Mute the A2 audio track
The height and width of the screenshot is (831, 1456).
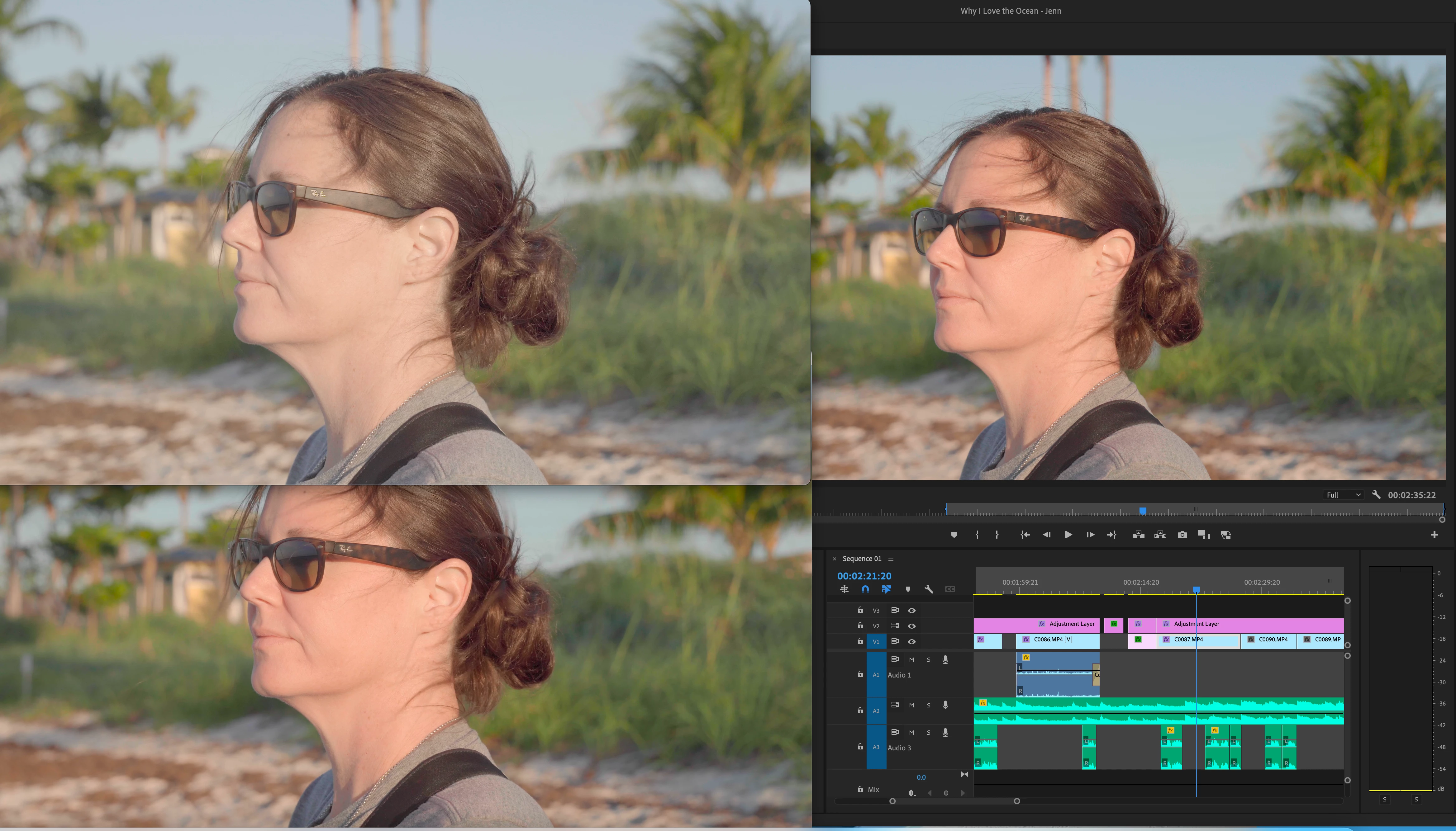point(912,706)
